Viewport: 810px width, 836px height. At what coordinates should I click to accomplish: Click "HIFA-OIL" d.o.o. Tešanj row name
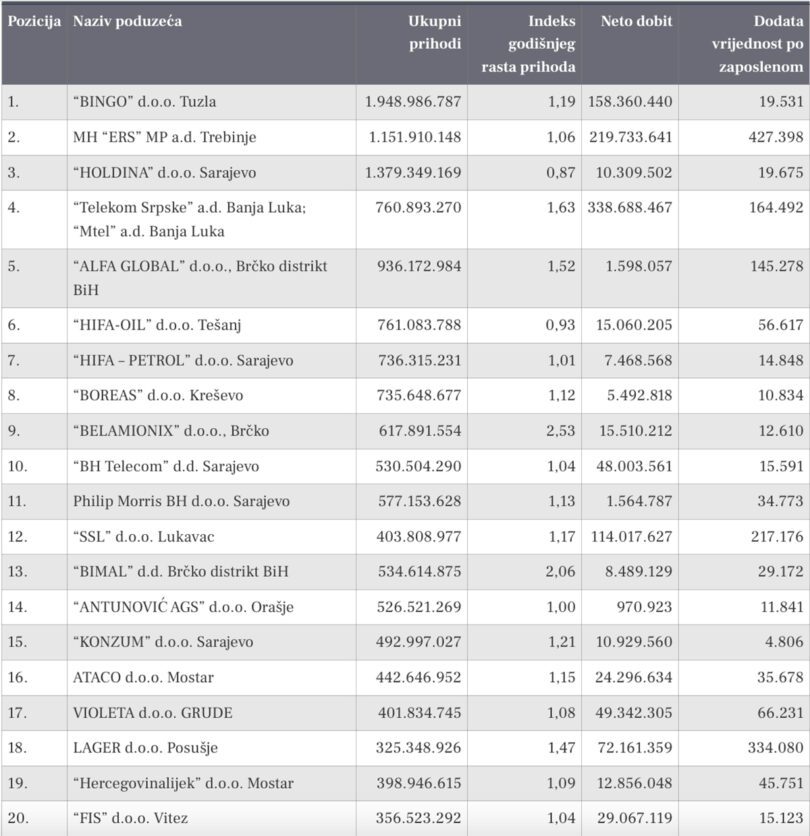click(159, 325)
